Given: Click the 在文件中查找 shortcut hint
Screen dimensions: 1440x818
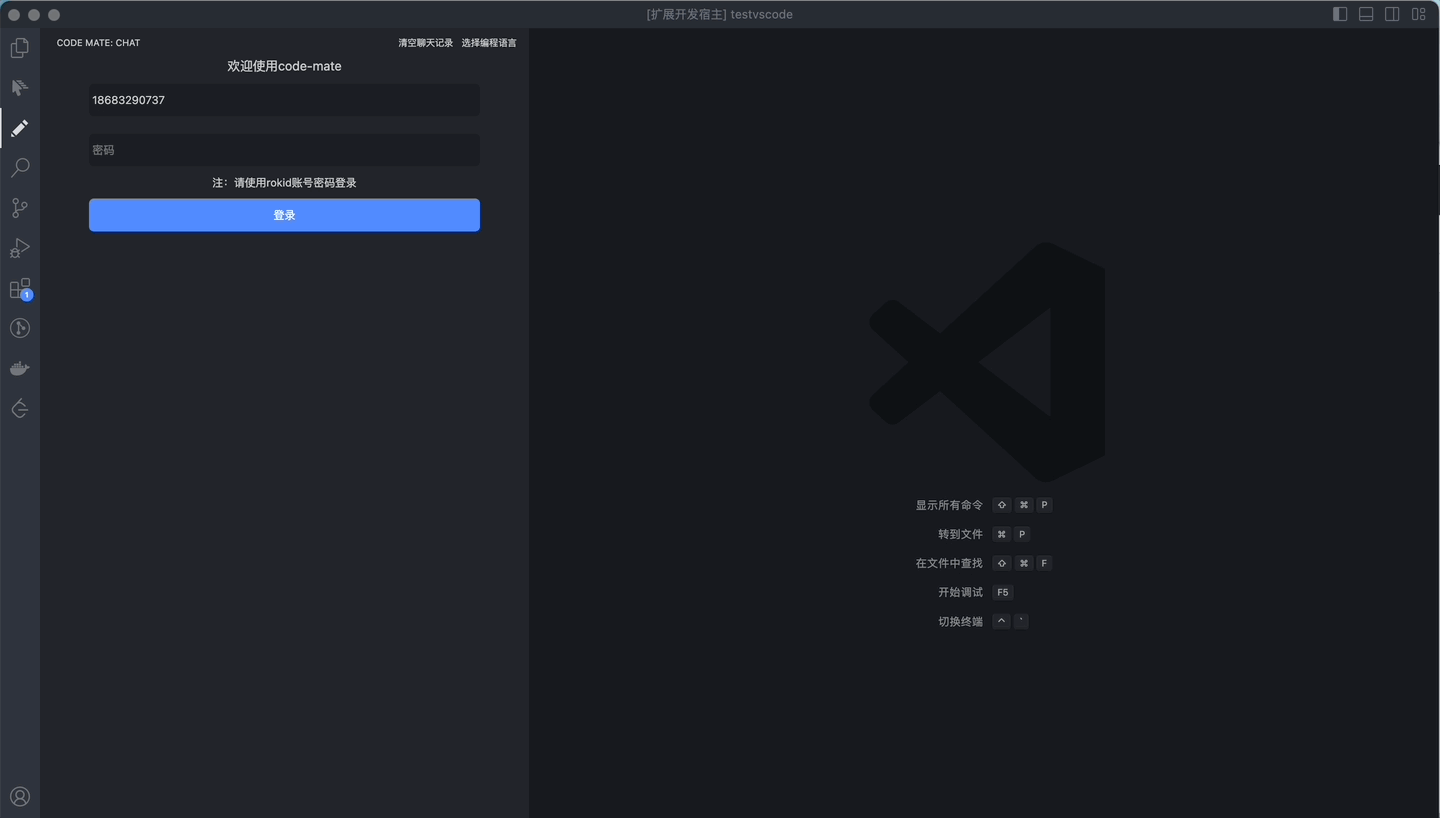Looking at the screenshot, I should point(949,563).
